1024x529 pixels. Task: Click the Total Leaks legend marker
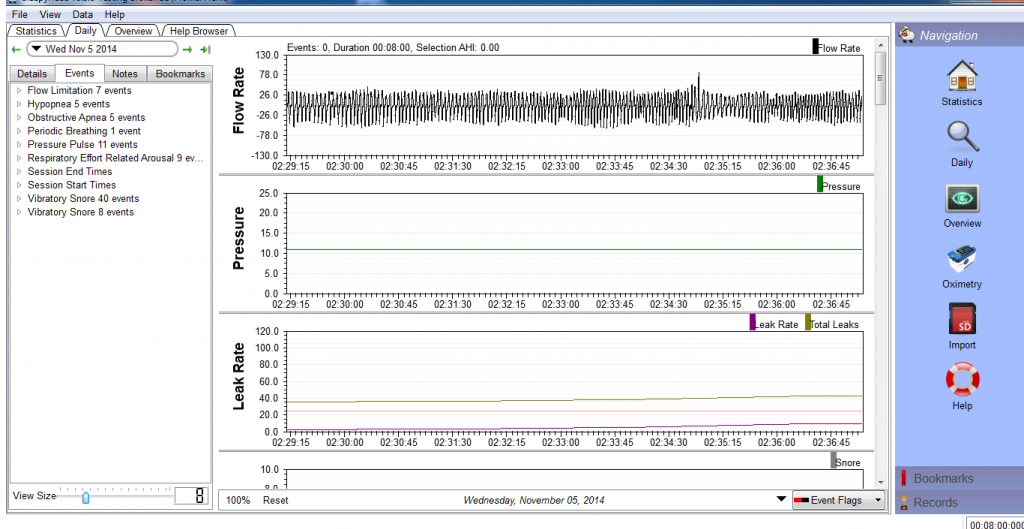(808, 322)
